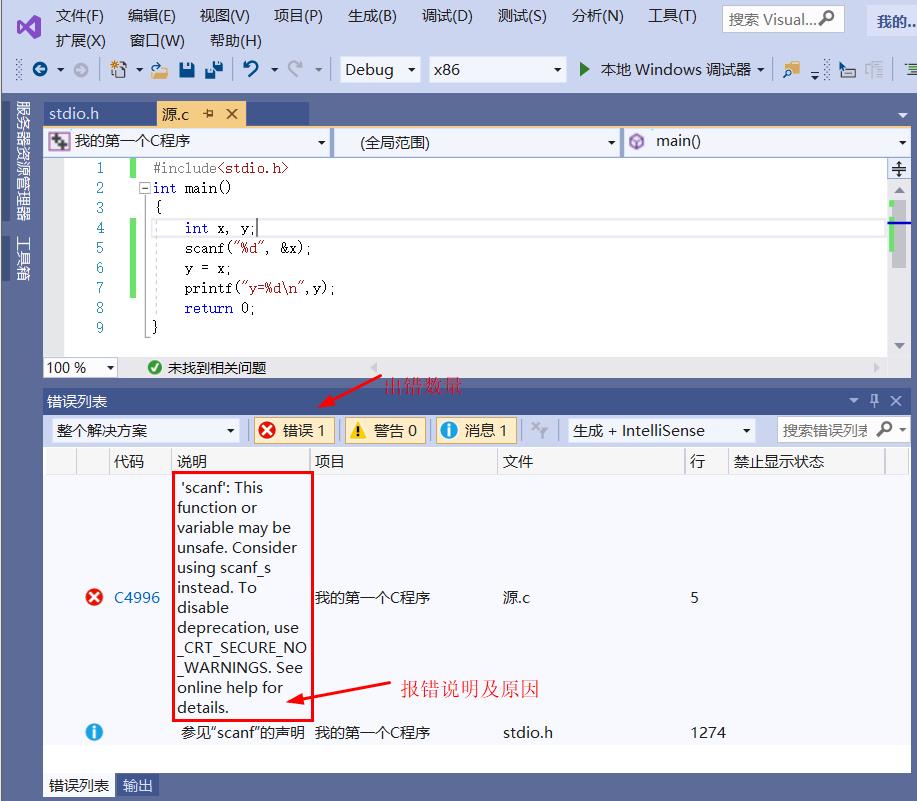The image size is (917, 801).
Task: Click the clear filter icon in error list
Action: point(539,430)
